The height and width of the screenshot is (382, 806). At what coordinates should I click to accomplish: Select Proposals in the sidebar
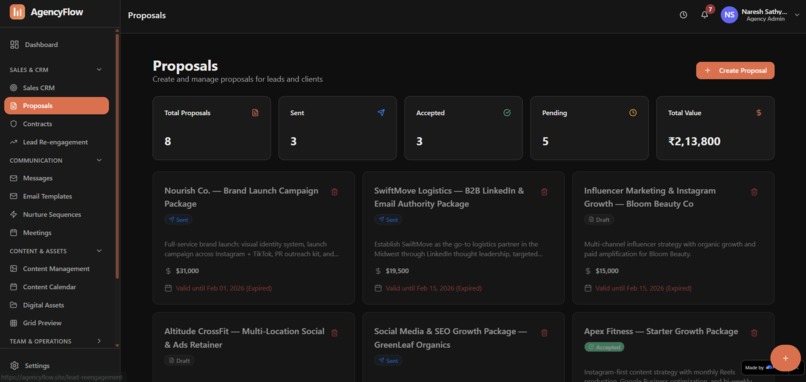point(57,106)
